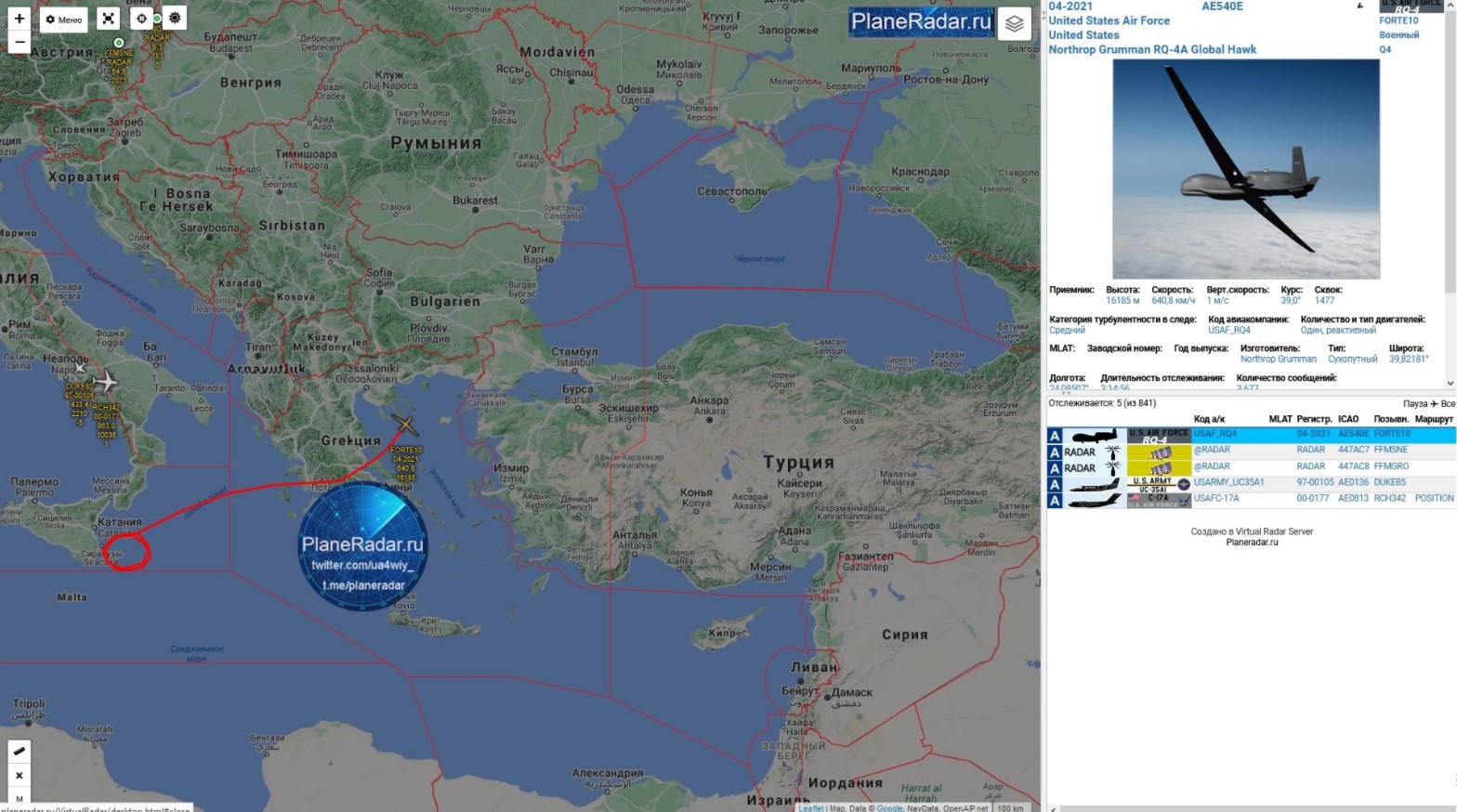Open the map layers selector
Viewport: 1457px width, 812px height.
[1015, 24]
